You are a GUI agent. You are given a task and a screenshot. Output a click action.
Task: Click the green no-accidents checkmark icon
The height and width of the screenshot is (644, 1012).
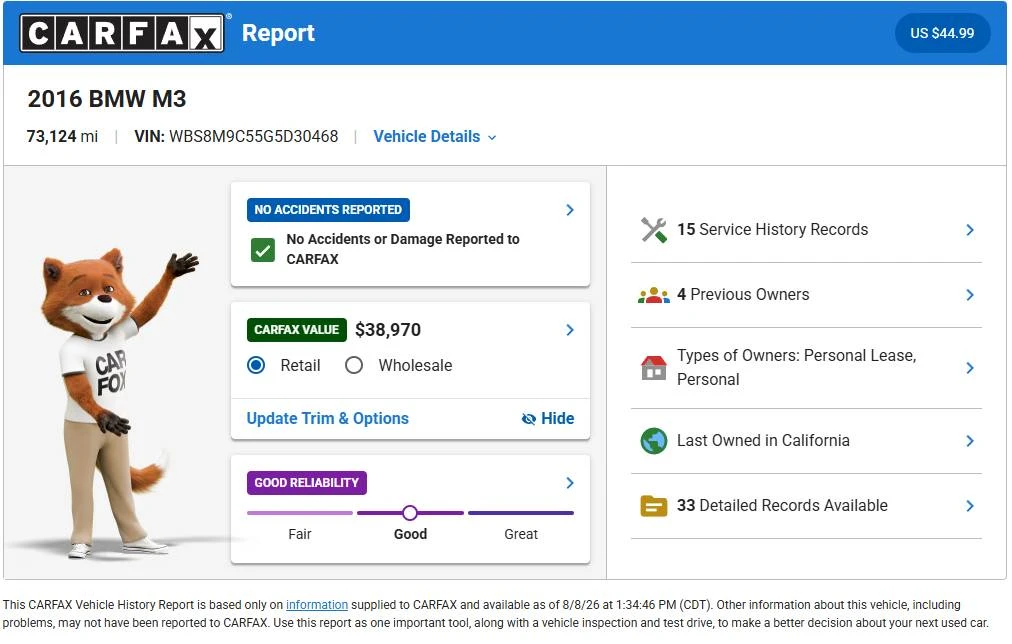[263, 250]
